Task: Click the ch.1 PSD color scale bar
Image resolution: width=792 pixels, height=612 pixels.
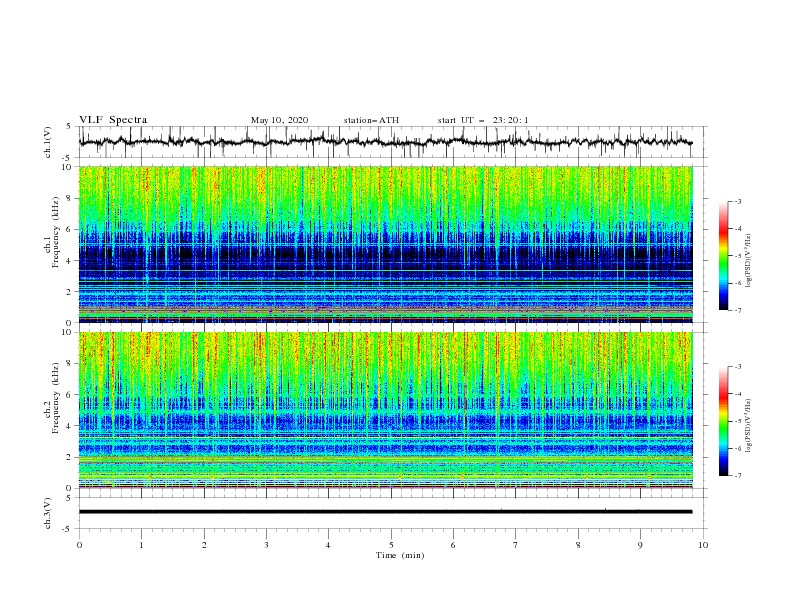Action: click(723, 256)
